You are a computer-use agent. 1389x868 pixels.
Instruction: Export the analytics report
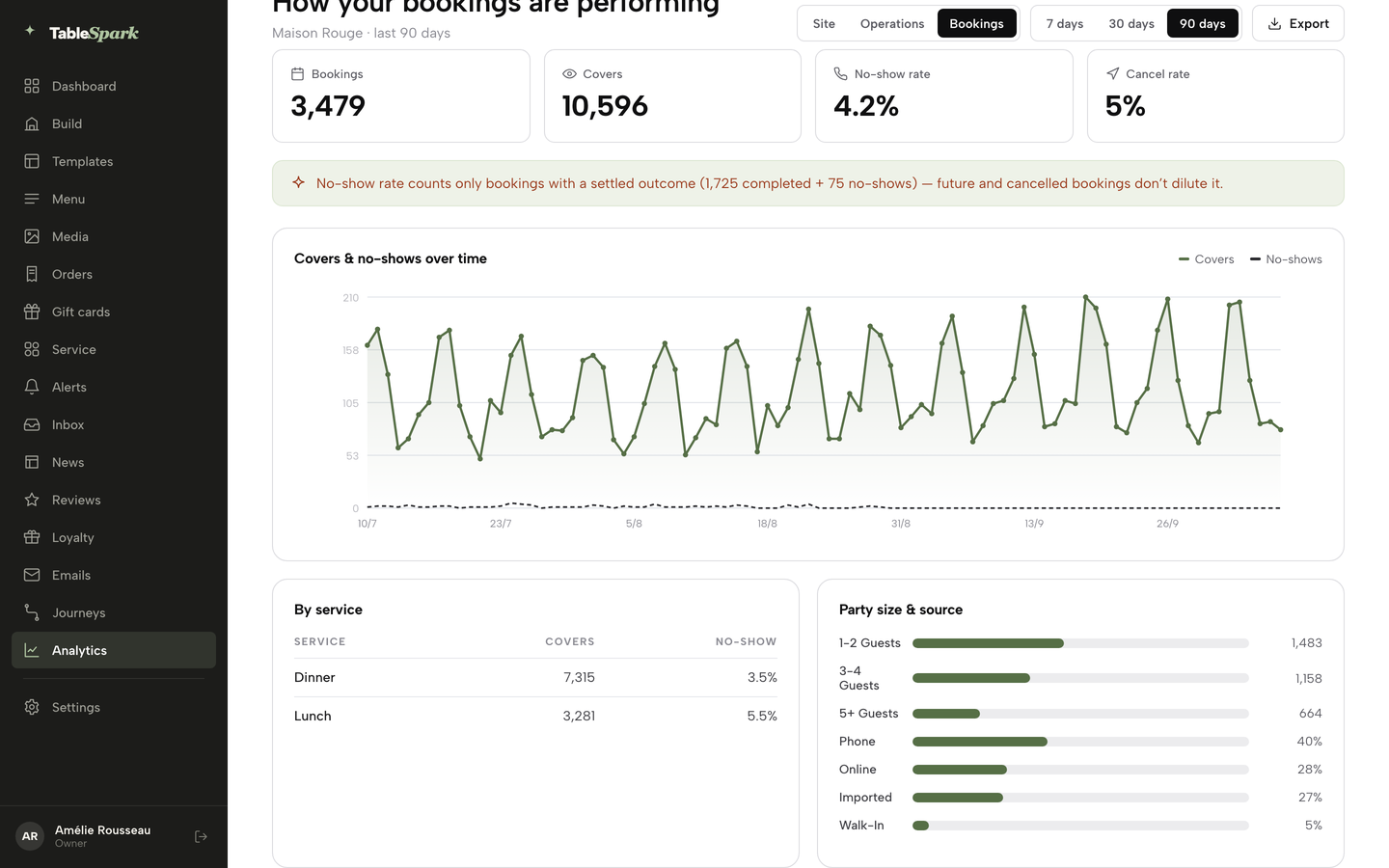click(1297, 23)
